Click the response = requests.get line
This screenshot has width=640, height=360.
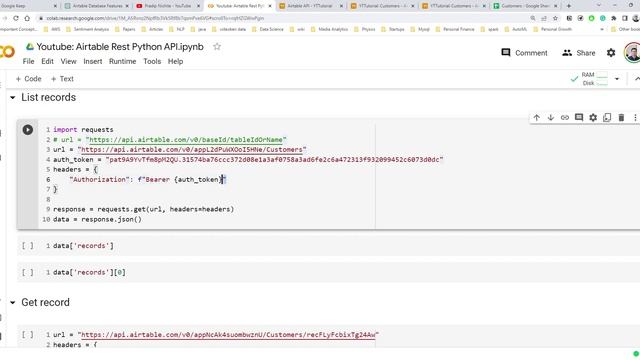pyautogui.click(x=143, y=209)
